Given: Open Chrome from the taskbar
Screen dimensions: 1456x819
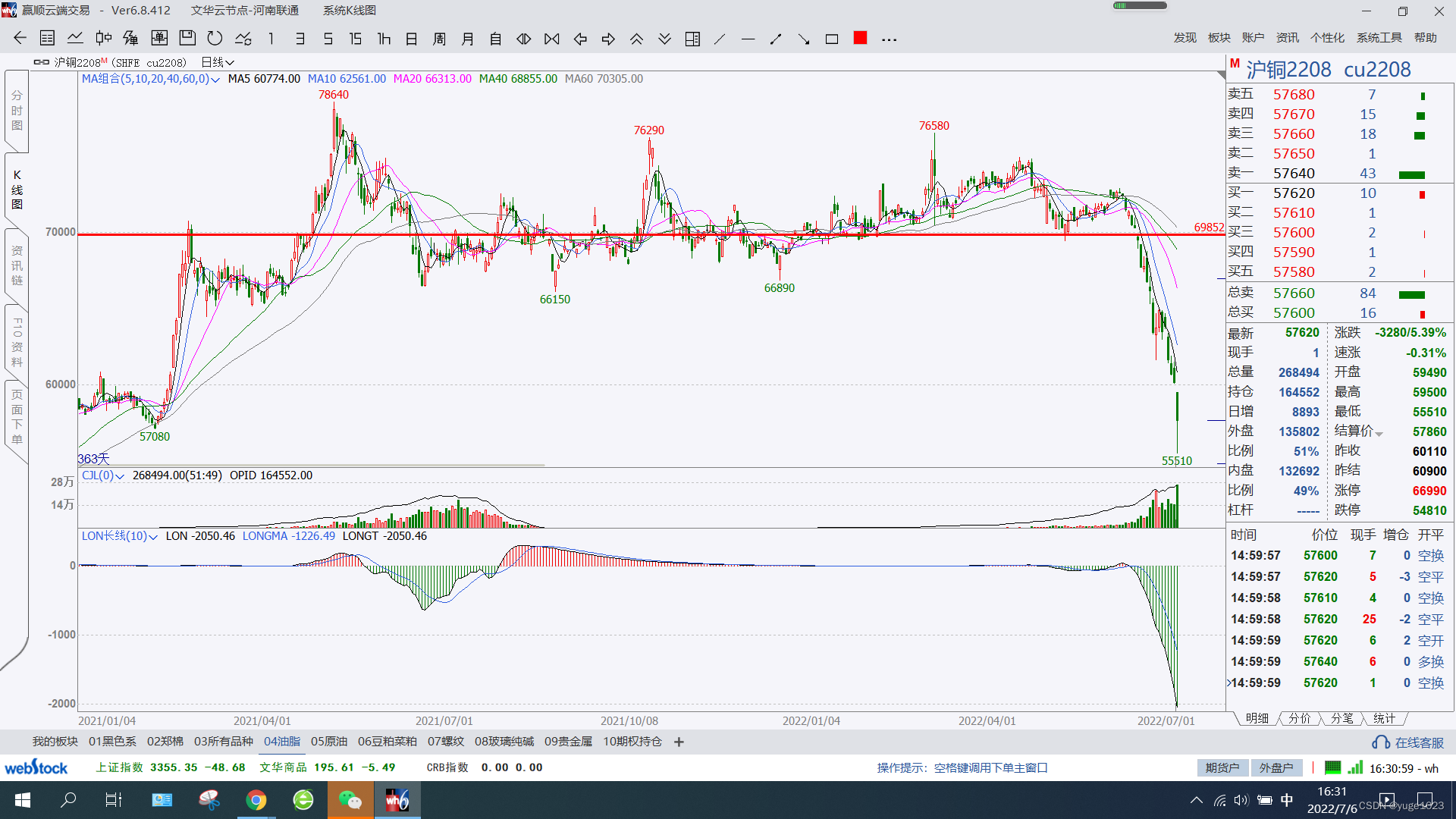Looking at the screenshot, I should point(256,800).
